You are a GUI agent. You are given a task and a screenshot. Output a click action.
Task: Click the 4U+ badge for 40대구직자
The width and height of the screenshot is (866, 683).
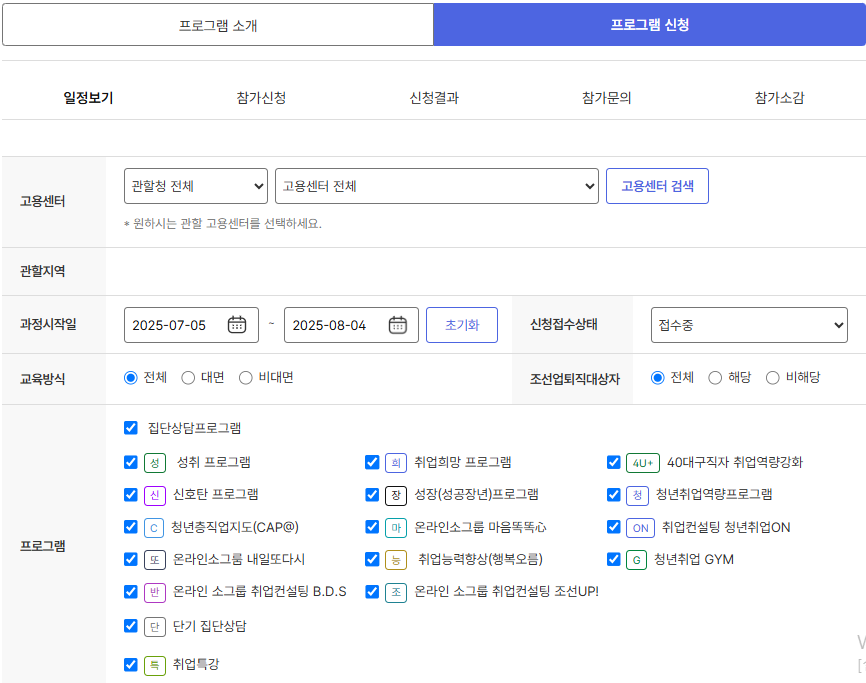[x=643, y=463]
